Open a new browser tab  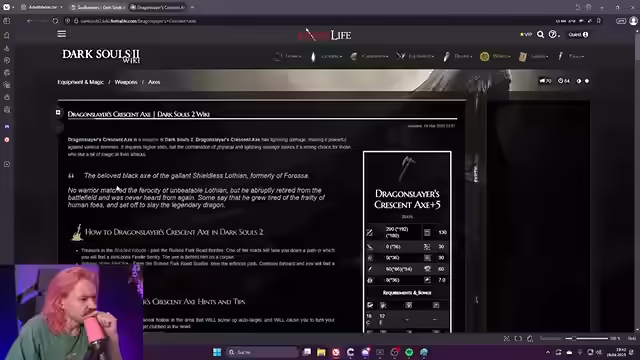point(192,7)
